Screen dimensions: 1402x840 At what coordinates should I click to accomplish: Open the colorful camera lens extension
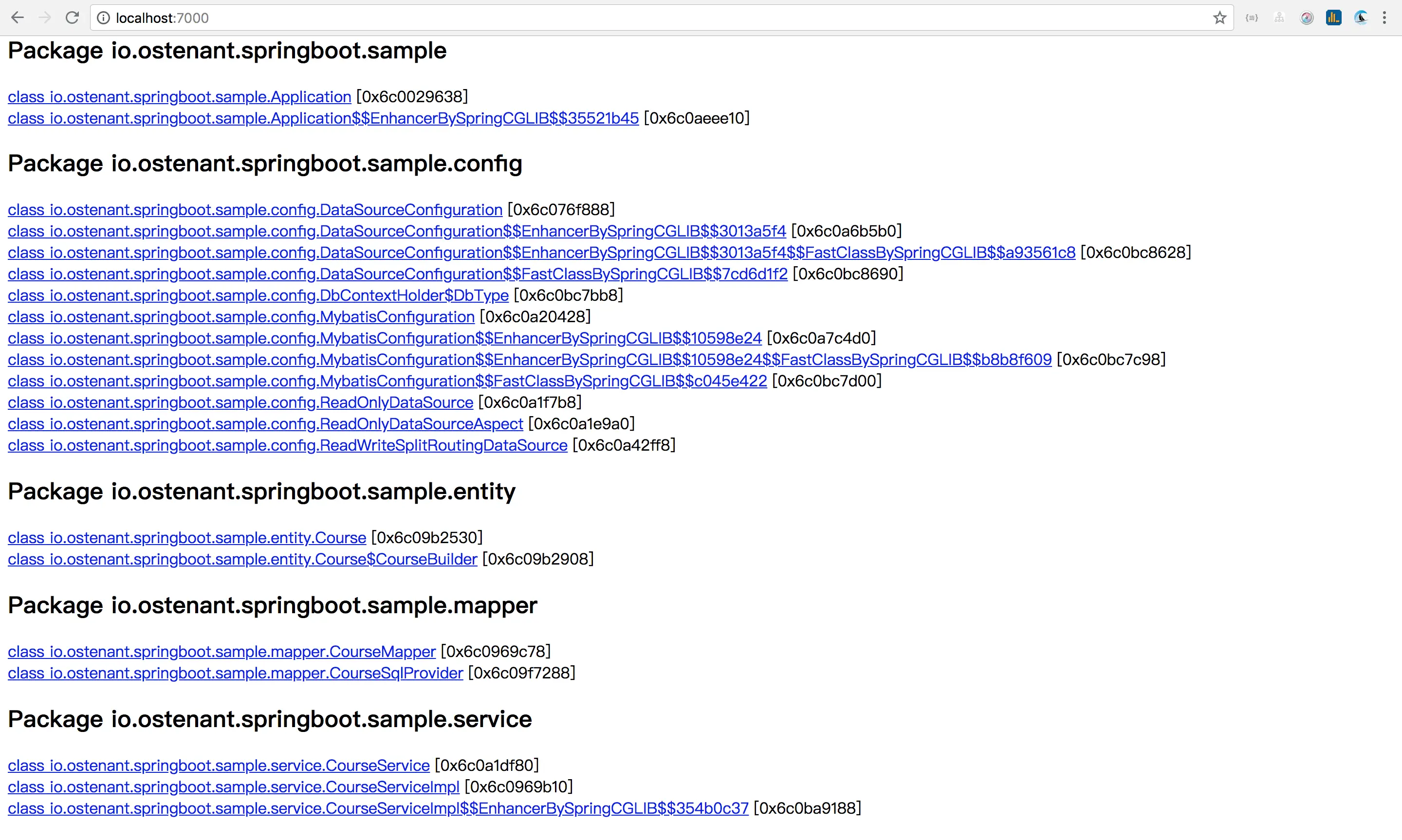tap(1307, 18)
